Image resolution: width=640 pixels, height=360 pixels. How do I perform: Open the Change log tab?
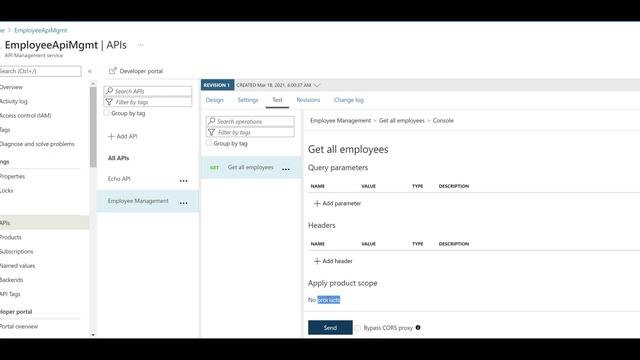tap(349, 100)
